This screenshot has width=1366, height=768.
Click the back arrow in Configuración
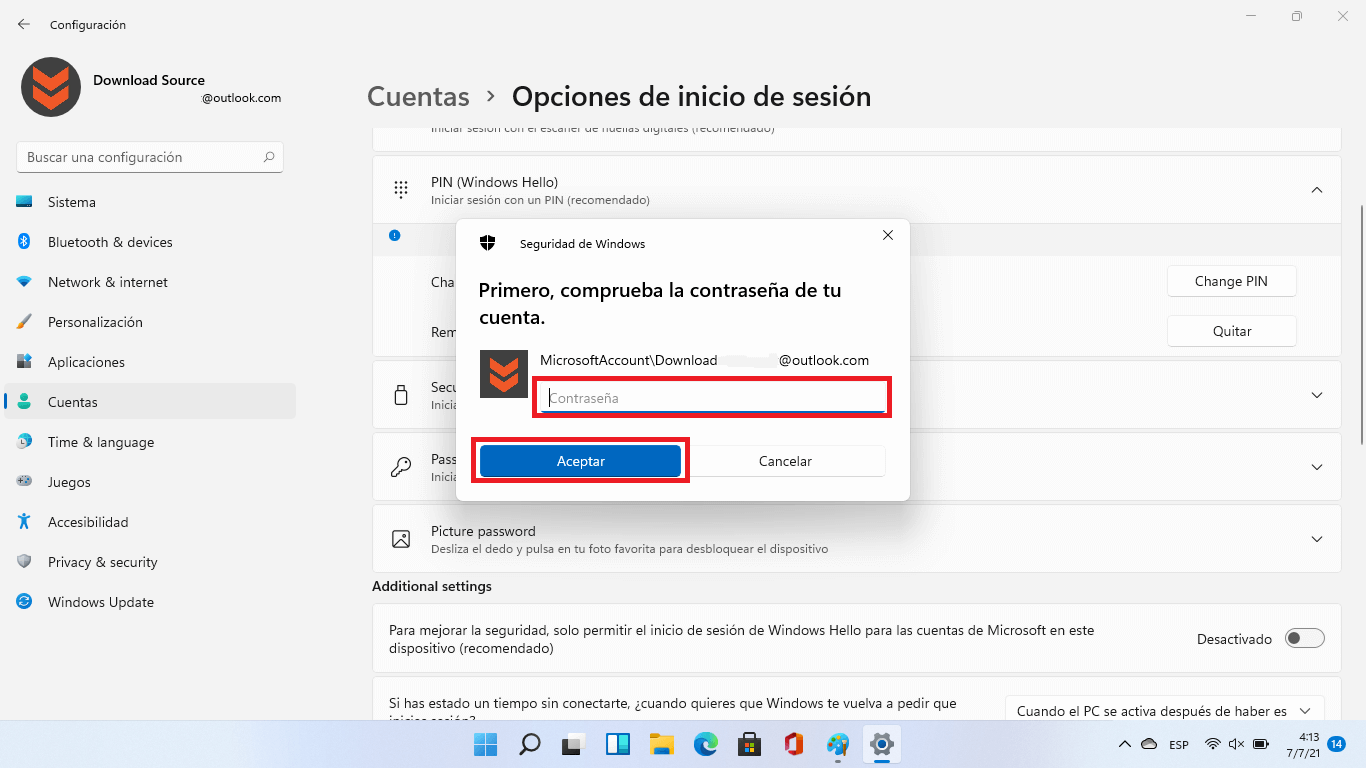[x=24, y=24]
